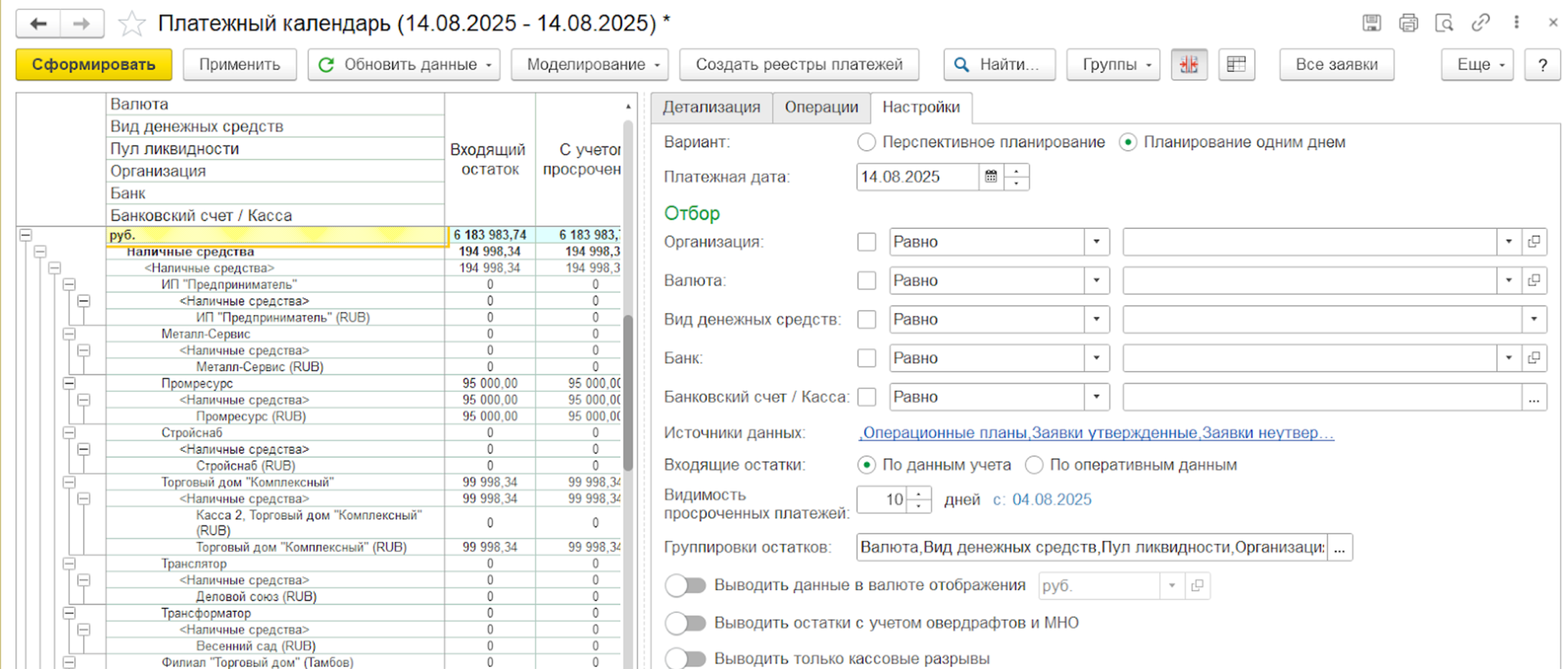Image resolution: width=1568 pixels, height=669 pixels.
Task: Click the table layout icon
Action: click(1236, 64)
